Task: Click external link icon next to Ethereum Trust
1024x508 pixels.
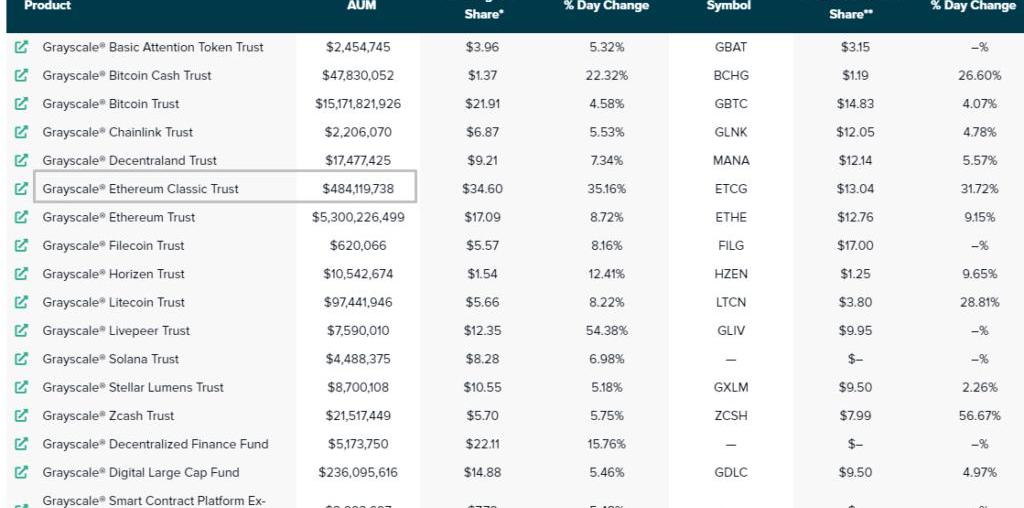Action: pyautogui.click(x=22, y=217)
